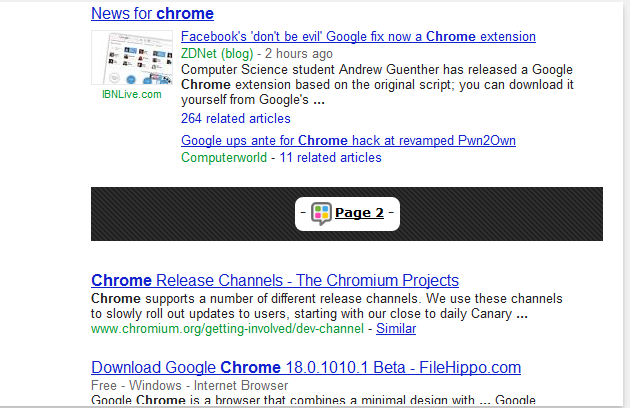Click the "Free - Windows - Internet Browser" line
Image resolution: width=630 pixels, height=408 pixels.
pos(189,385)
